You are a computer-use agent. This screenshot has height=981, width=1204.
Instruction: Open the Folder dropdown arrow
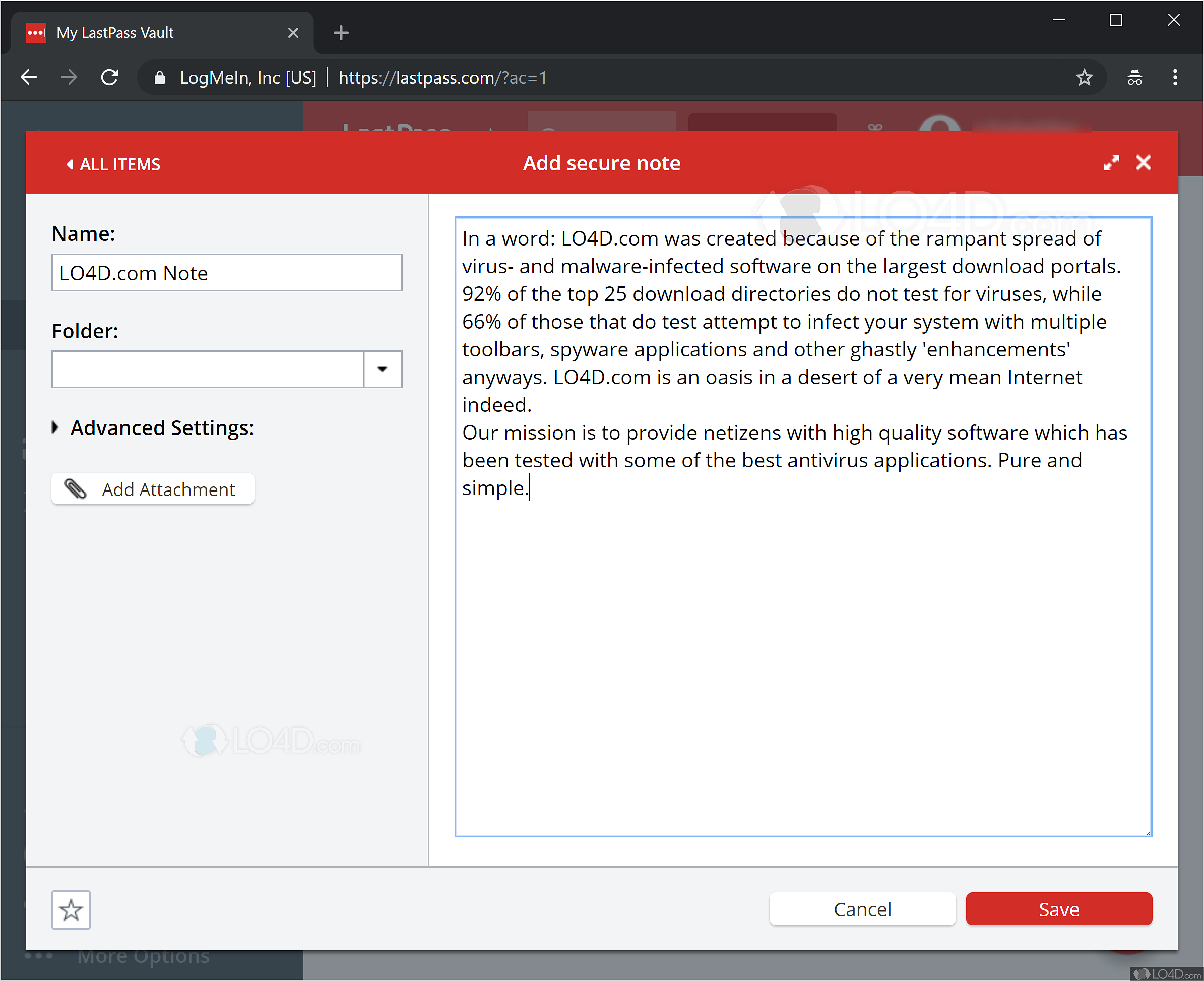coord(383,369)
